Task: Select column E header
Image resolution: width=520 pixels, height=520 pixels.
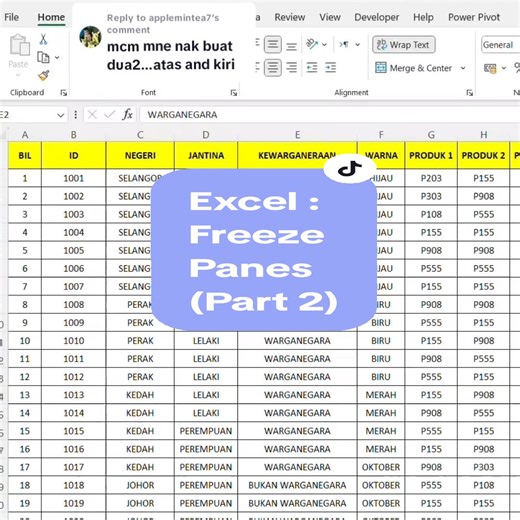Action: click(297, 135)
